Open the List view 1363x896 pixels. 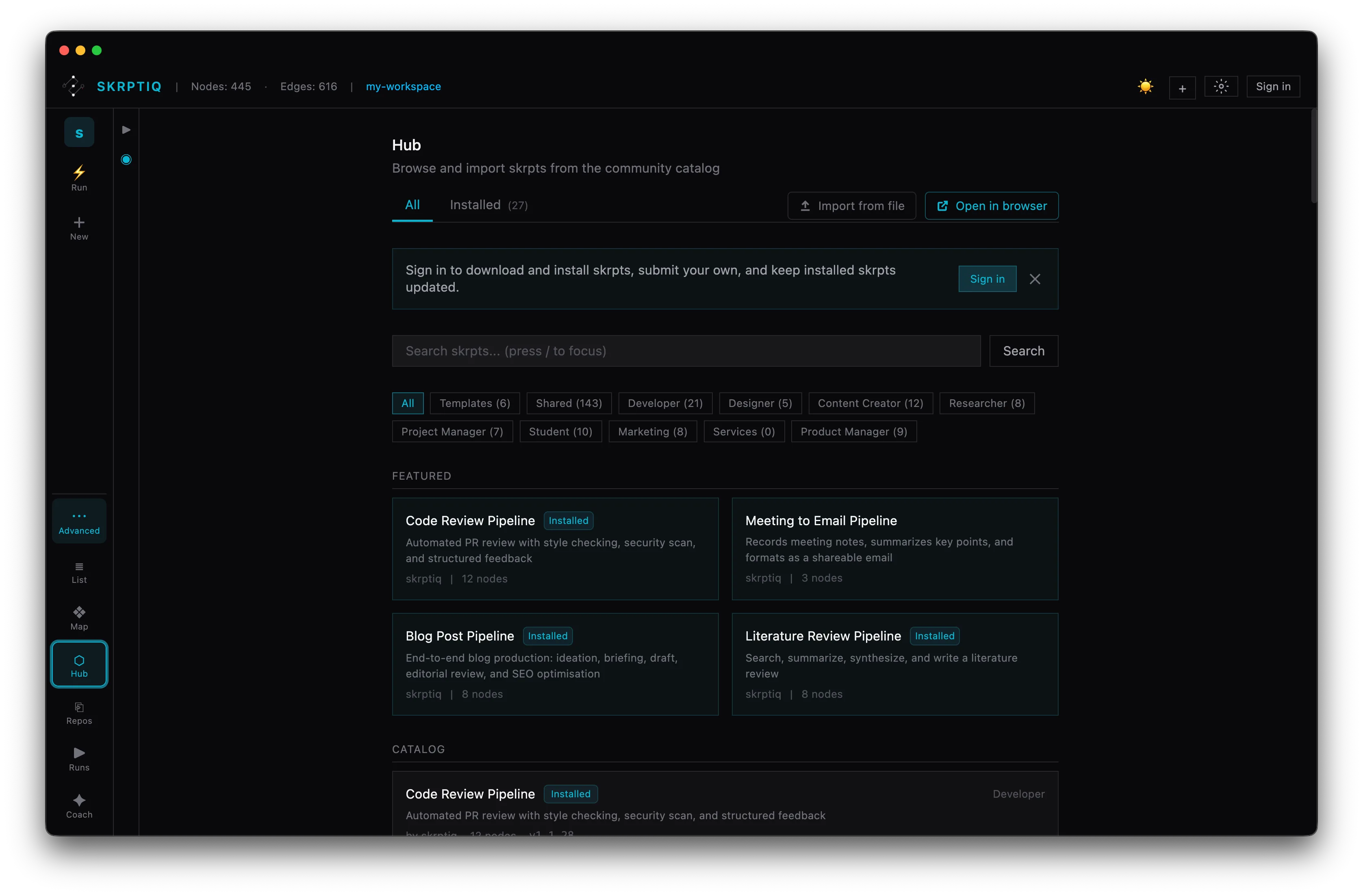coord(79,573)
